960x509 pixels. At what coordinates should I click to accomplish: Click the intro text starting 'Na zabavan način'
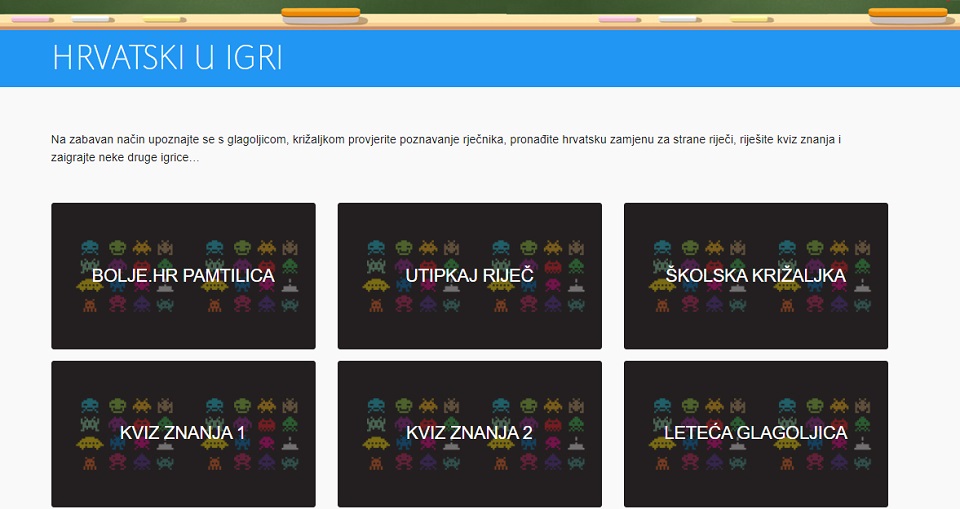tap(446, 148)
